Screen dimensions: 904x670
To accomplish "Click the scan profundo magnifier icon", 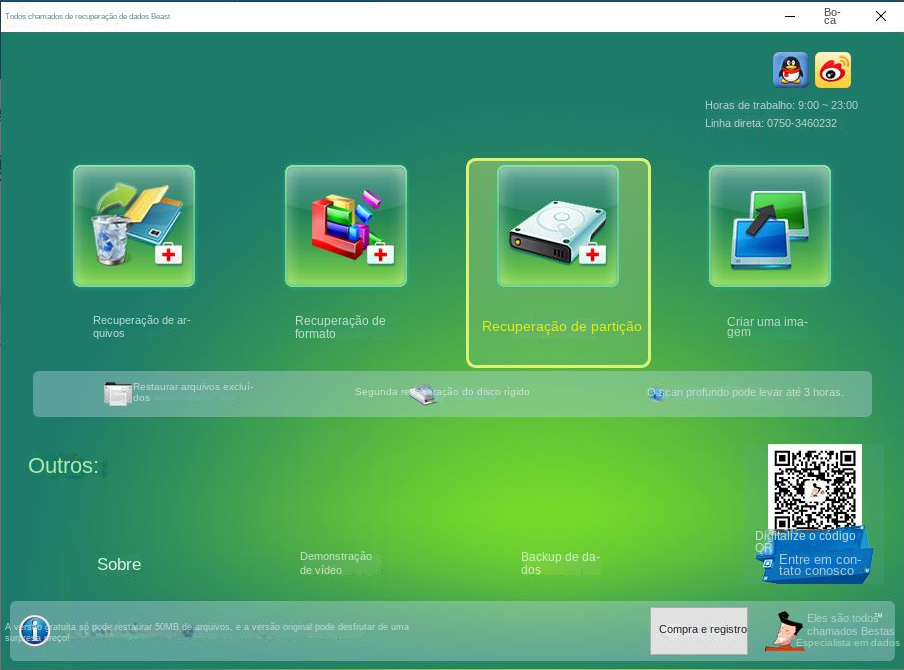I will click(657, 392).
